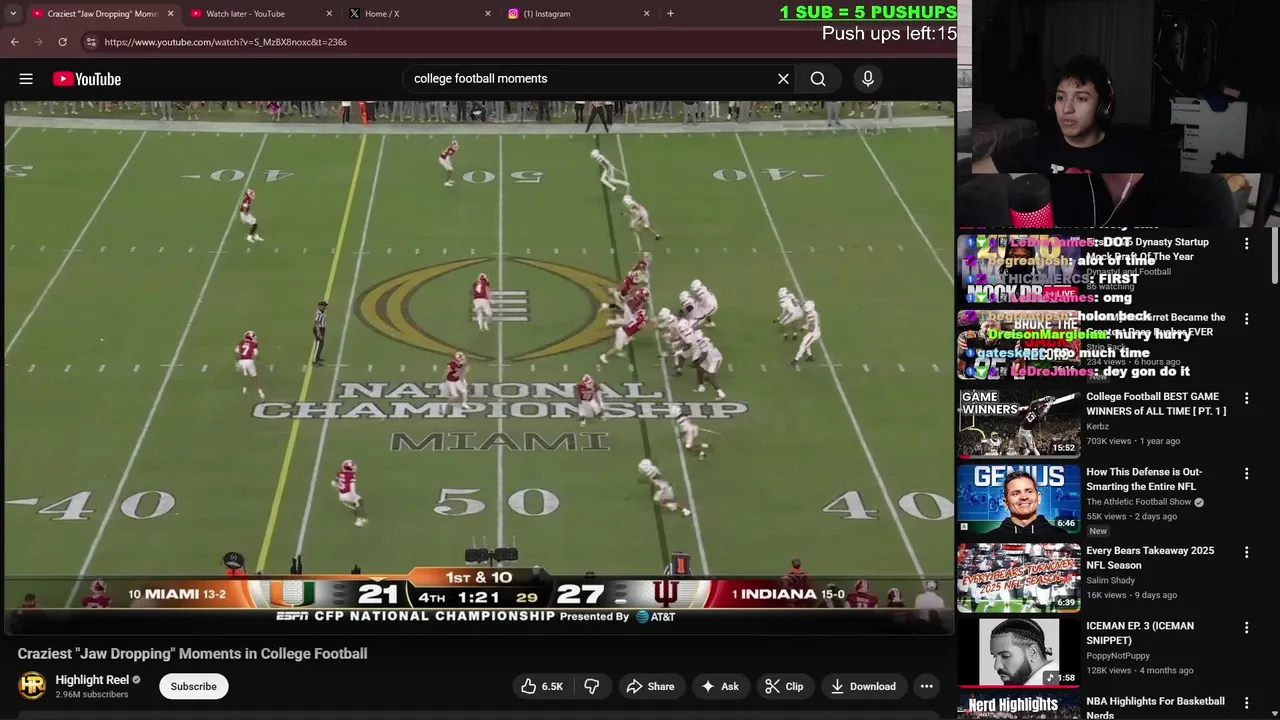This screenshot has width=1280, height=720.
Task: Open menu for NBA Highlights video
Action: (x=1246, y=703)
